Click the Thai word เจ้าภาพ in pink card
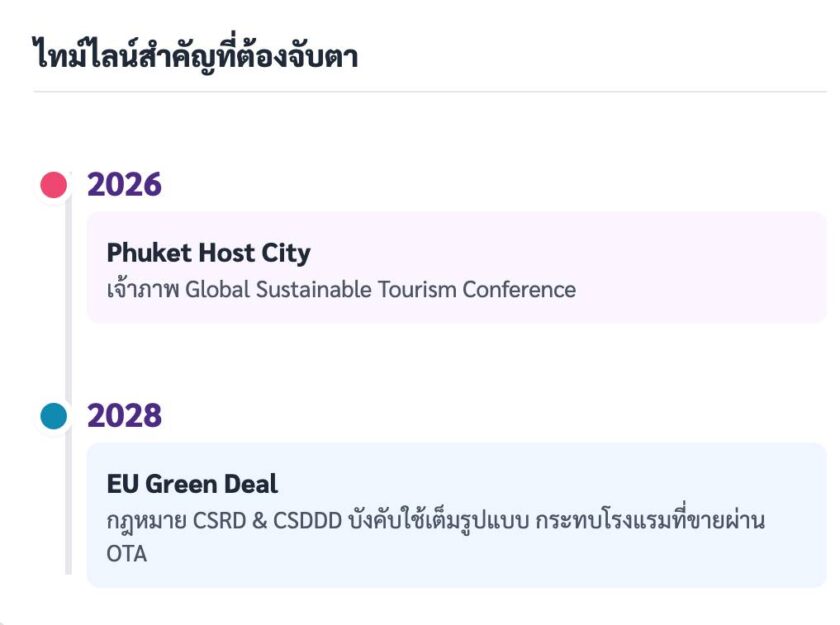Viewport: 840px width, 625px height. point(143,290)
